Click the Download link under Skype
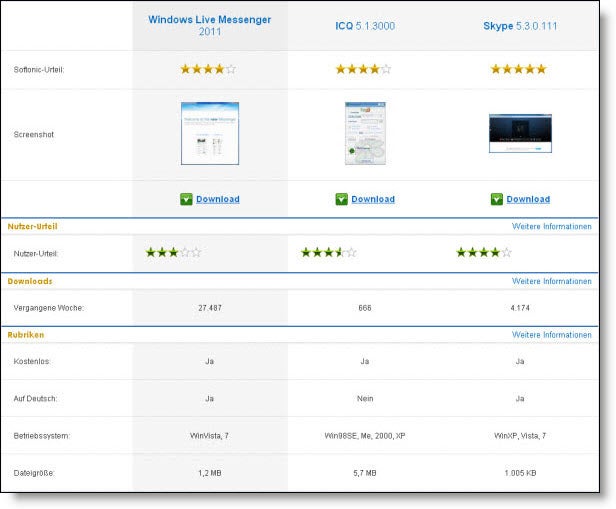 click(x=528, y=199)
